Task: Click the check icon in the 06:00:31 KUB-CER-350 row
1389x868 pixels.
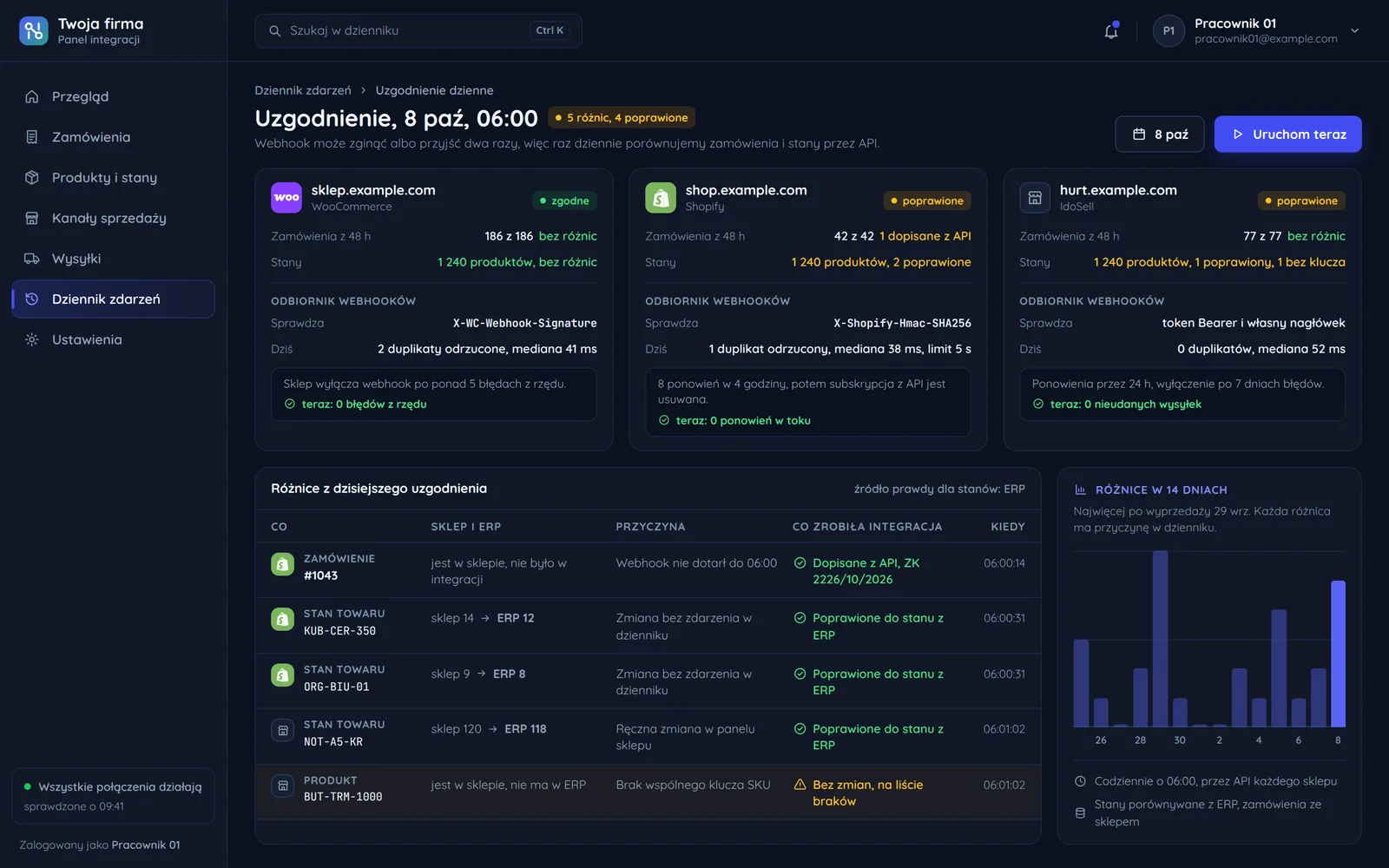Action: (800, 618)
